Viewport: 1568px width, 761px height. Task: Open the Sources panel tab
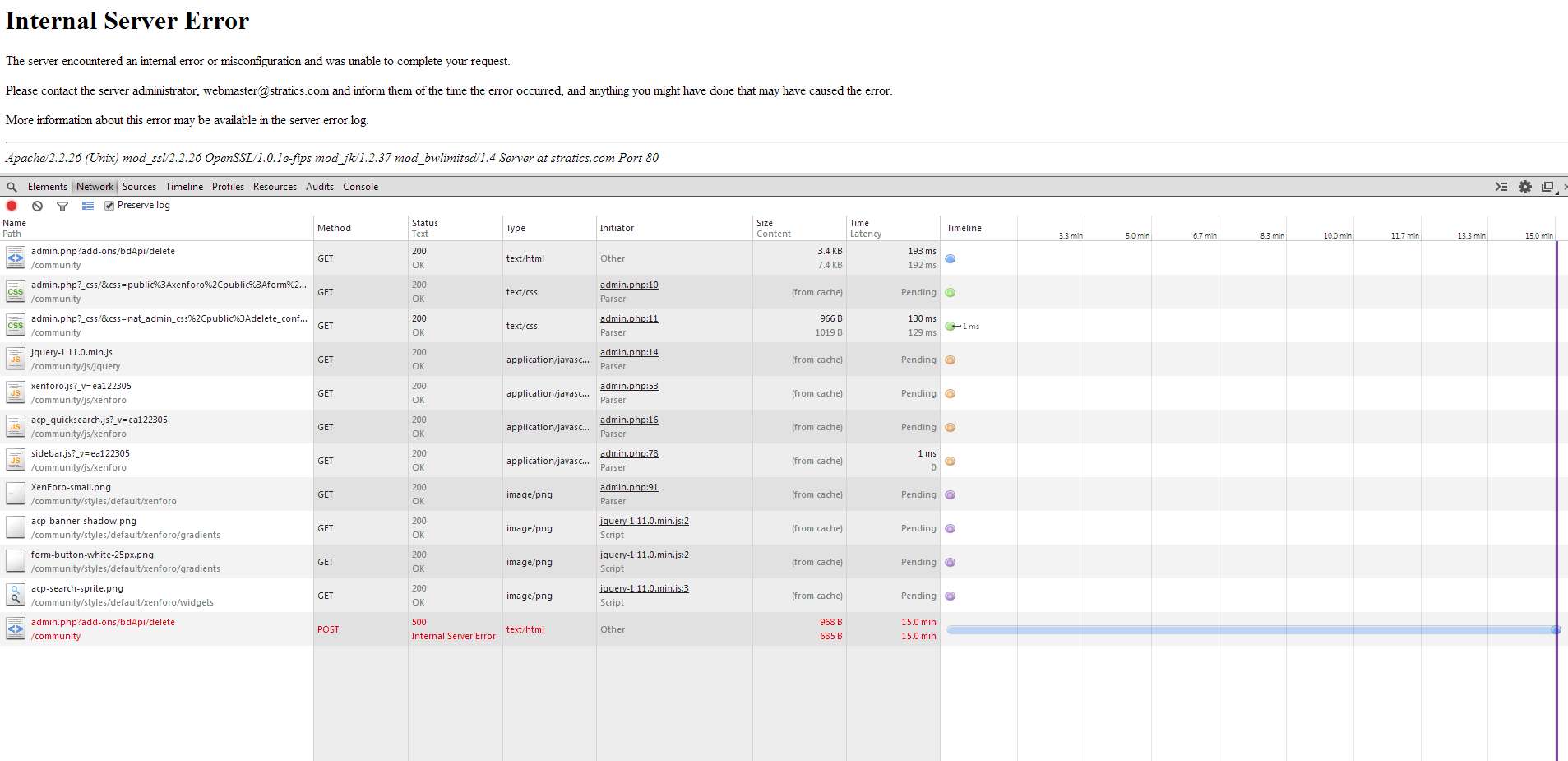coord(139,187)
